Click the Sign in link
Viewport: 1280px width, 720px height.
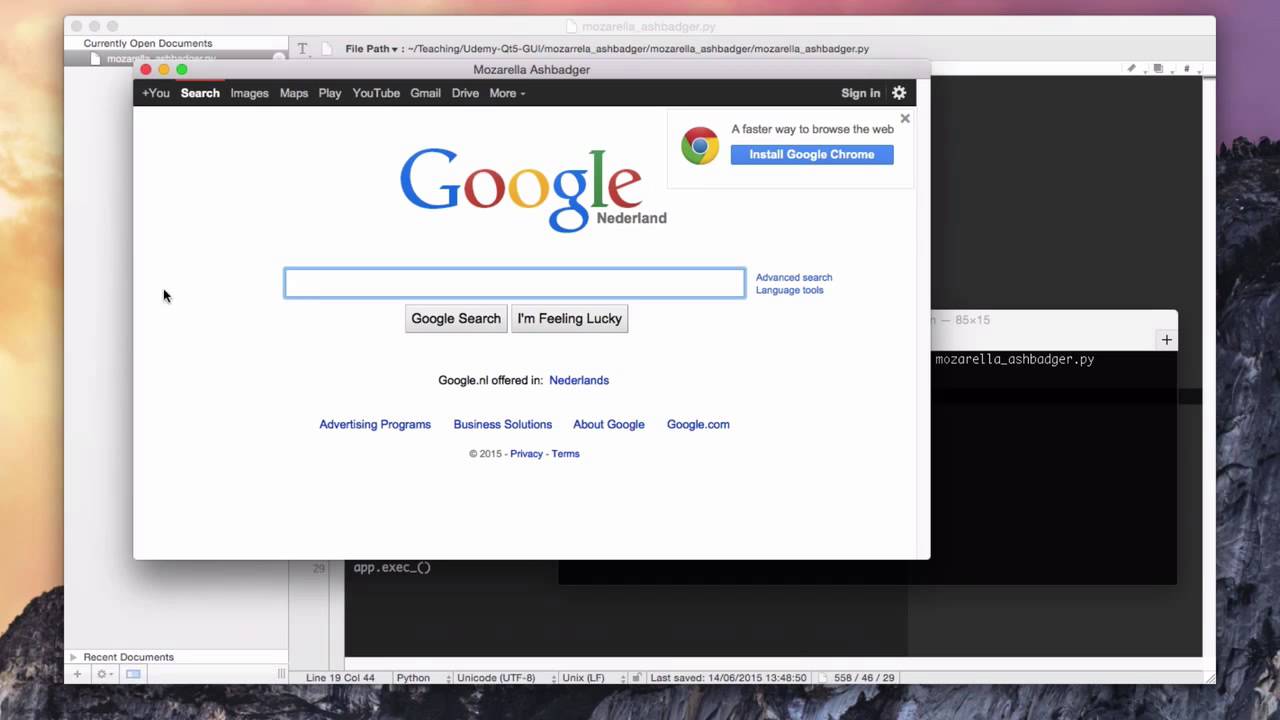click(860, 93)
